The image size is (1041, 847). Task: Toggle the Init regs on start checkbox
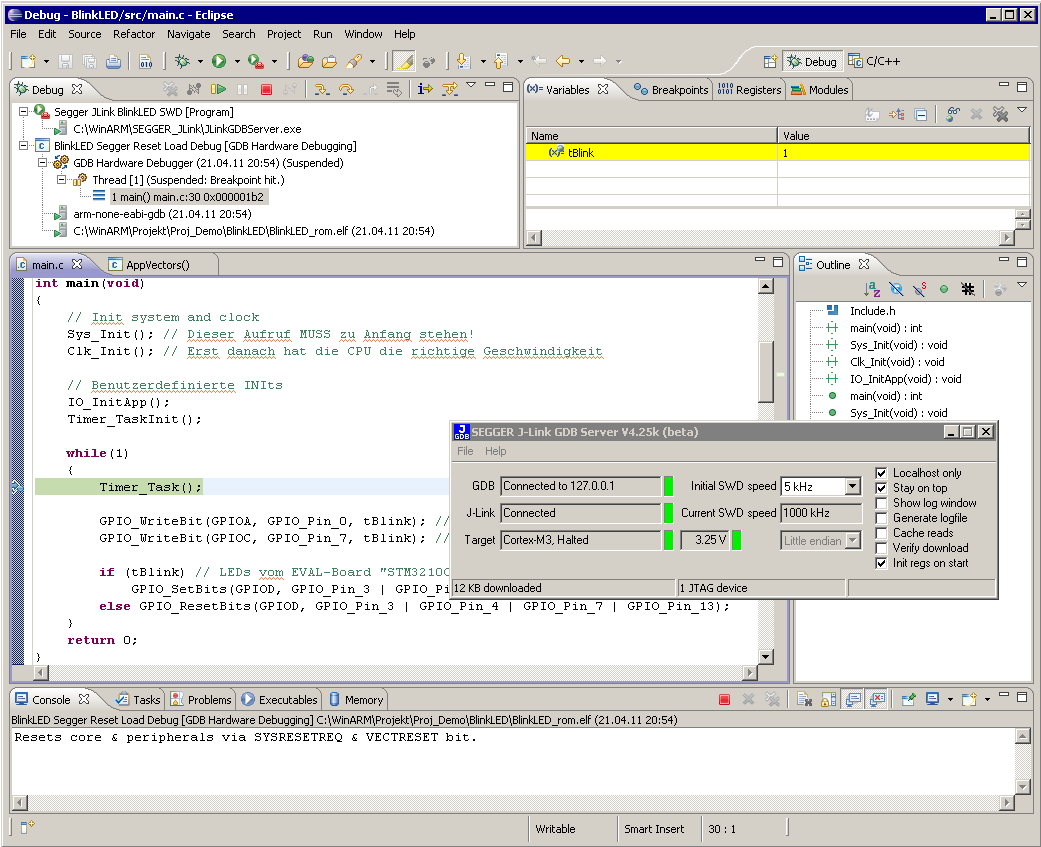(881, 564)
